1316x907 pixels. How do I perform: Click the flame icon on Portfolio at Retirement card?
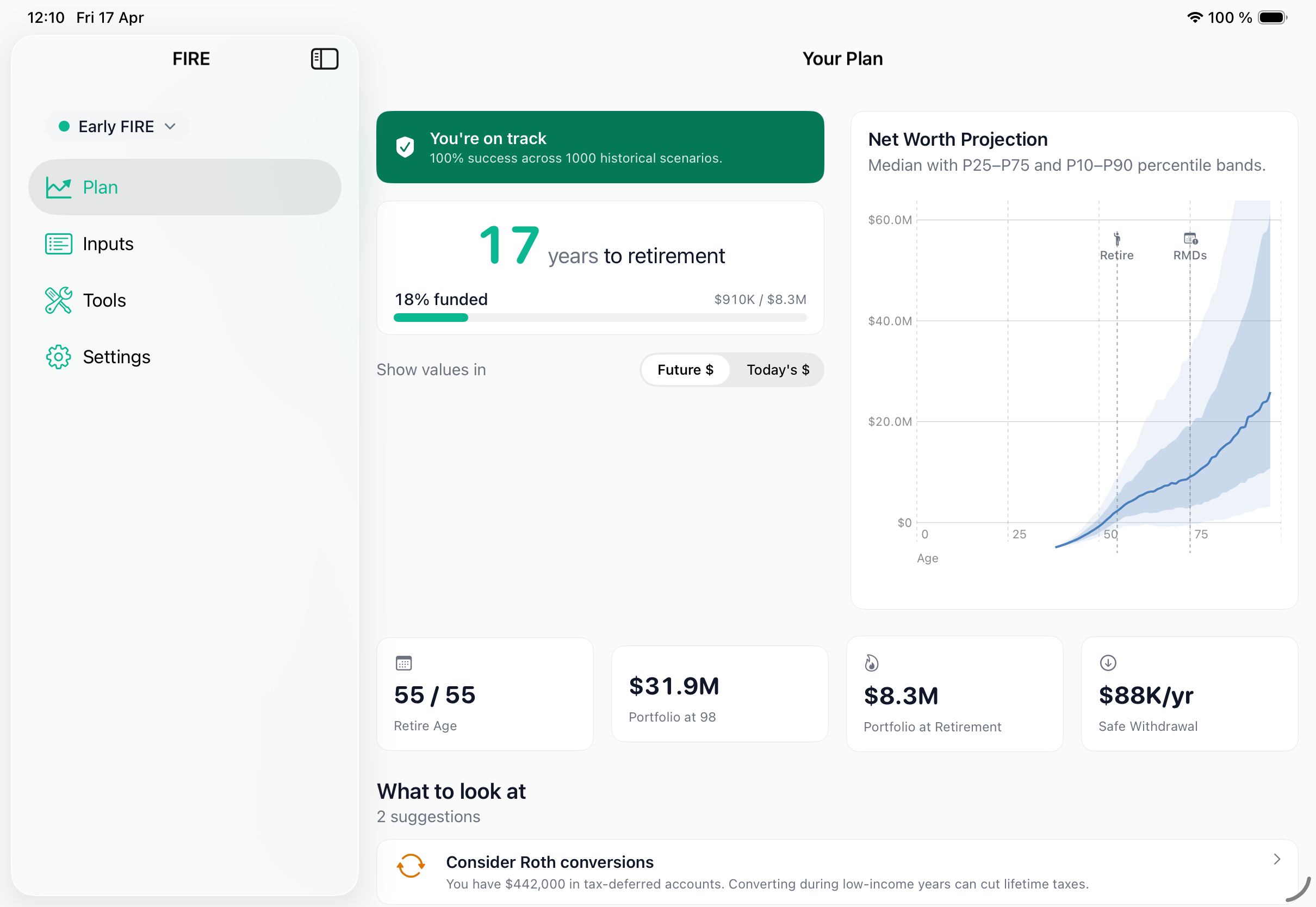coord(871,663)
